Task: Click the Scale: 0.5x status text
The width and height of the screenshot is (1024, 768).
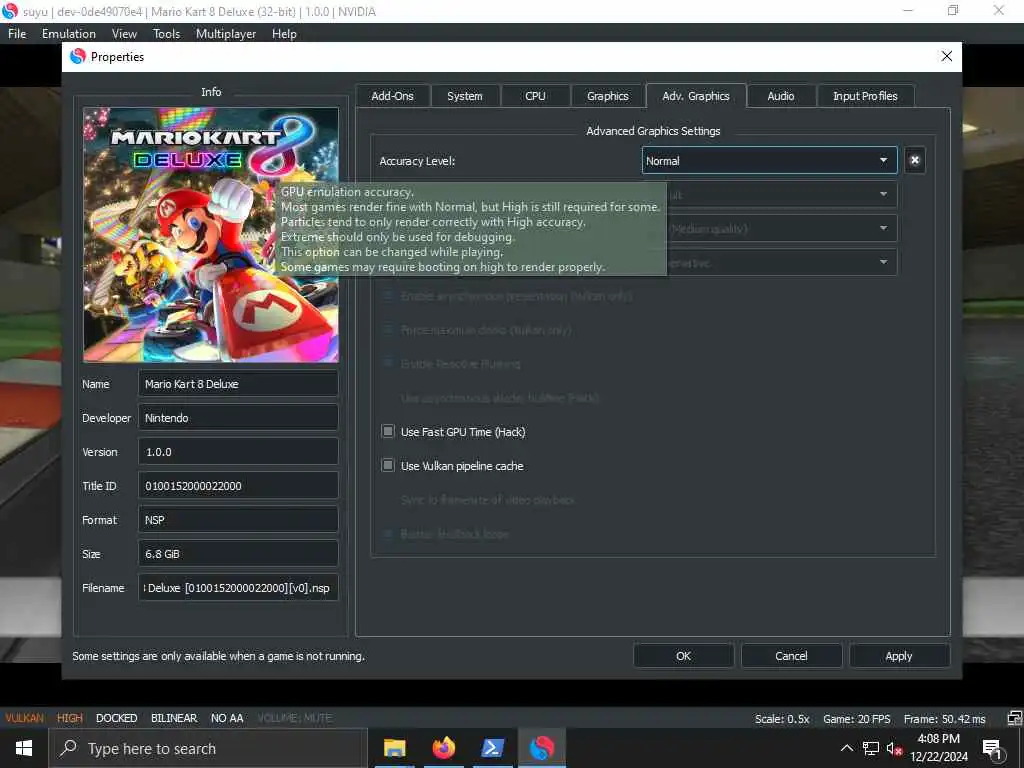Action: click(782, 718)
